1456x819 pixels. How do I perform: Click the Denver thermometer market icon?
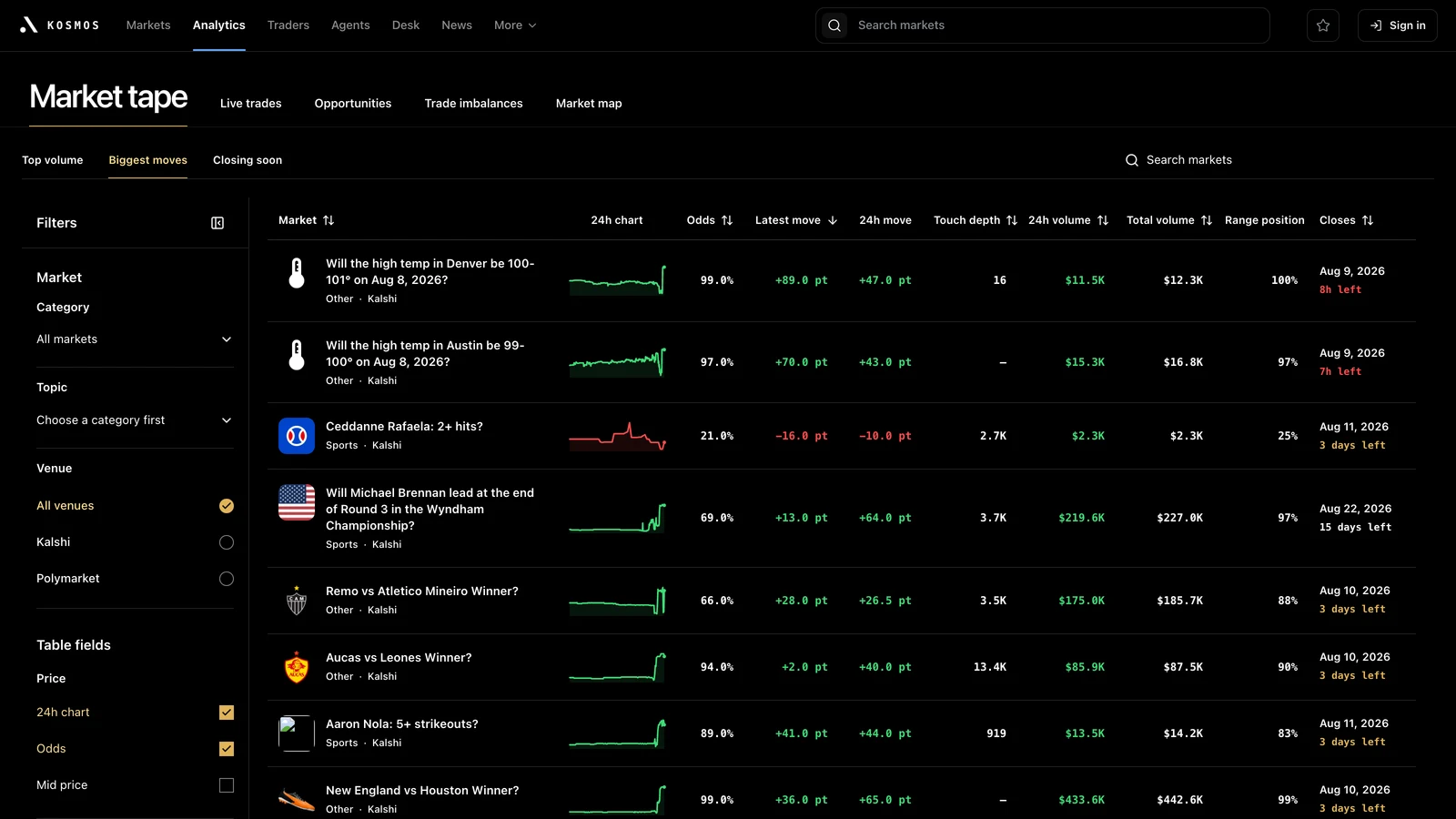tap(297, 272)
